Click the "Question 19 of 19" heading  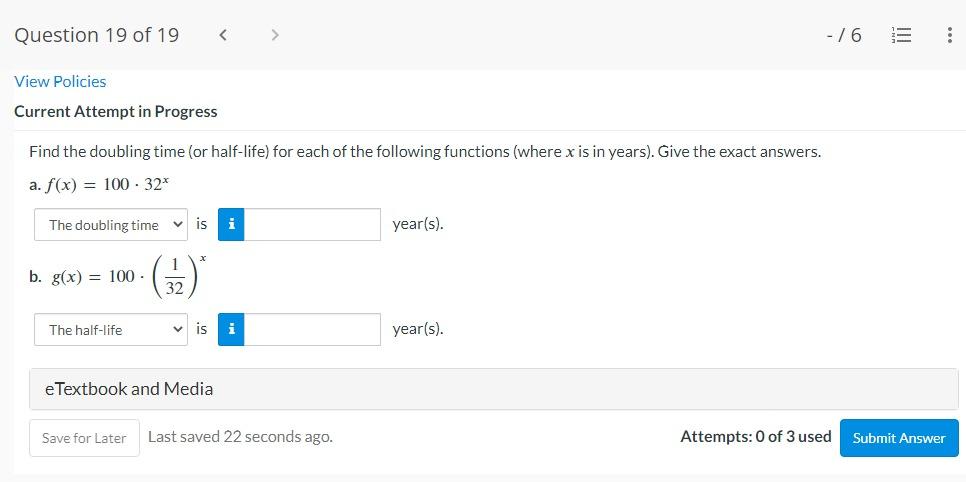(97, 36)
